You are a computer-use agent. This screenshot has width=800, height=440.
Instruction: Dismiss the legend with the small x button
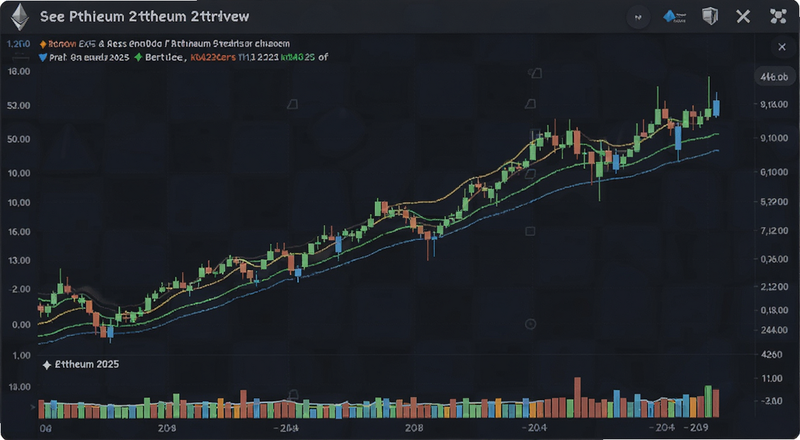point(782,47)
